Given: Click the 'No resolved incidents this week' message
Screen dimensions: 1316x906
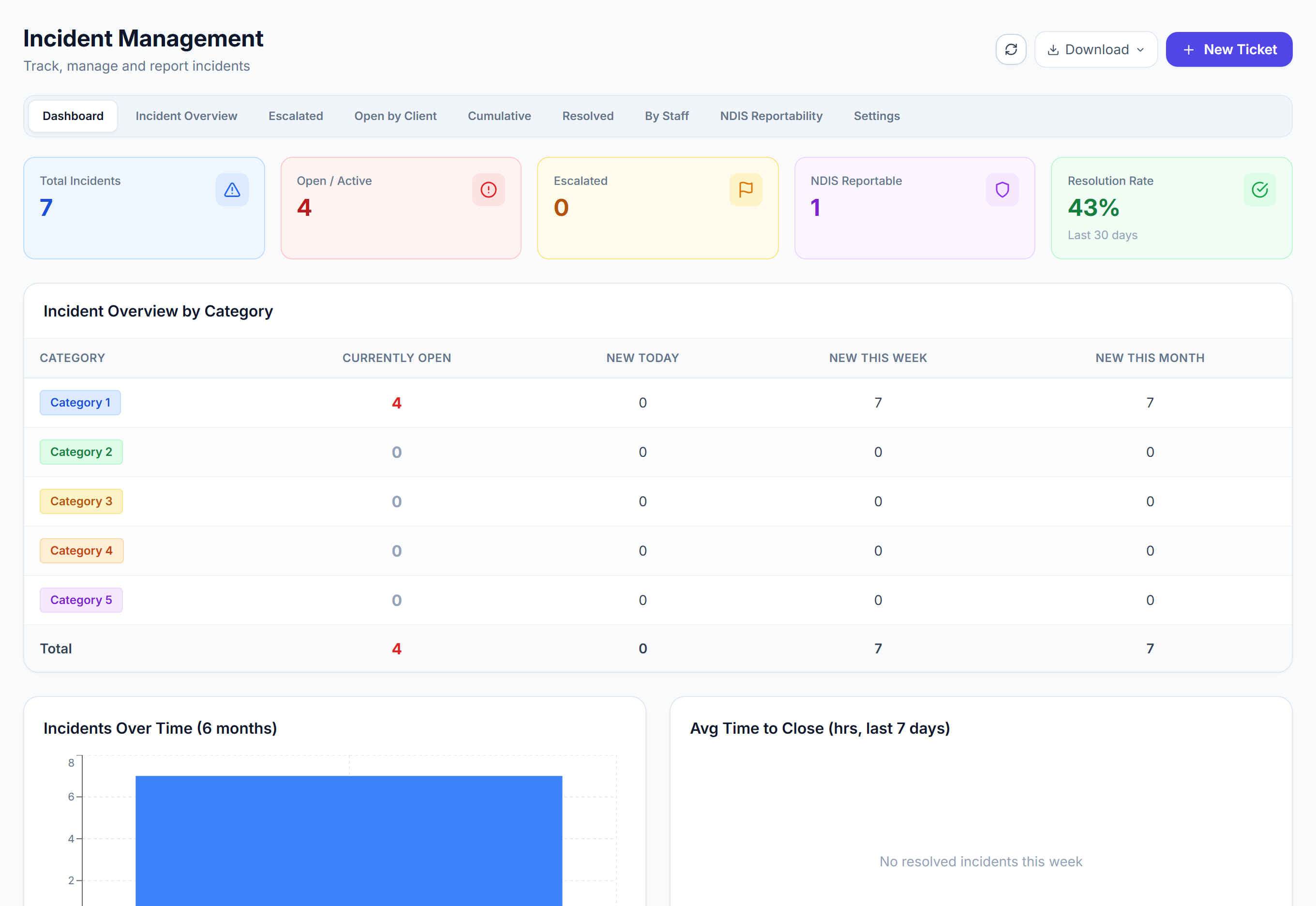Looking at the screenshot, I should 981,862.
